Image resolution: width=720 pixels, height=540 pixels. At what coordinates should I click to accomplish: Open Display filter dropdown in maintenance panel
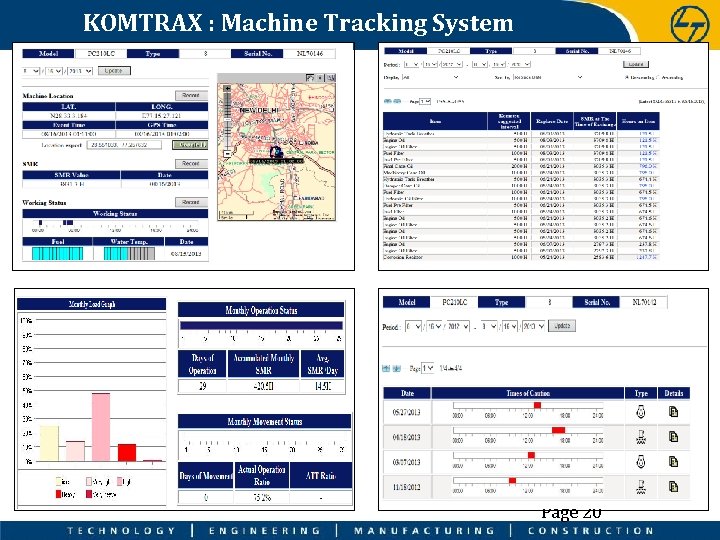point(430,77)
